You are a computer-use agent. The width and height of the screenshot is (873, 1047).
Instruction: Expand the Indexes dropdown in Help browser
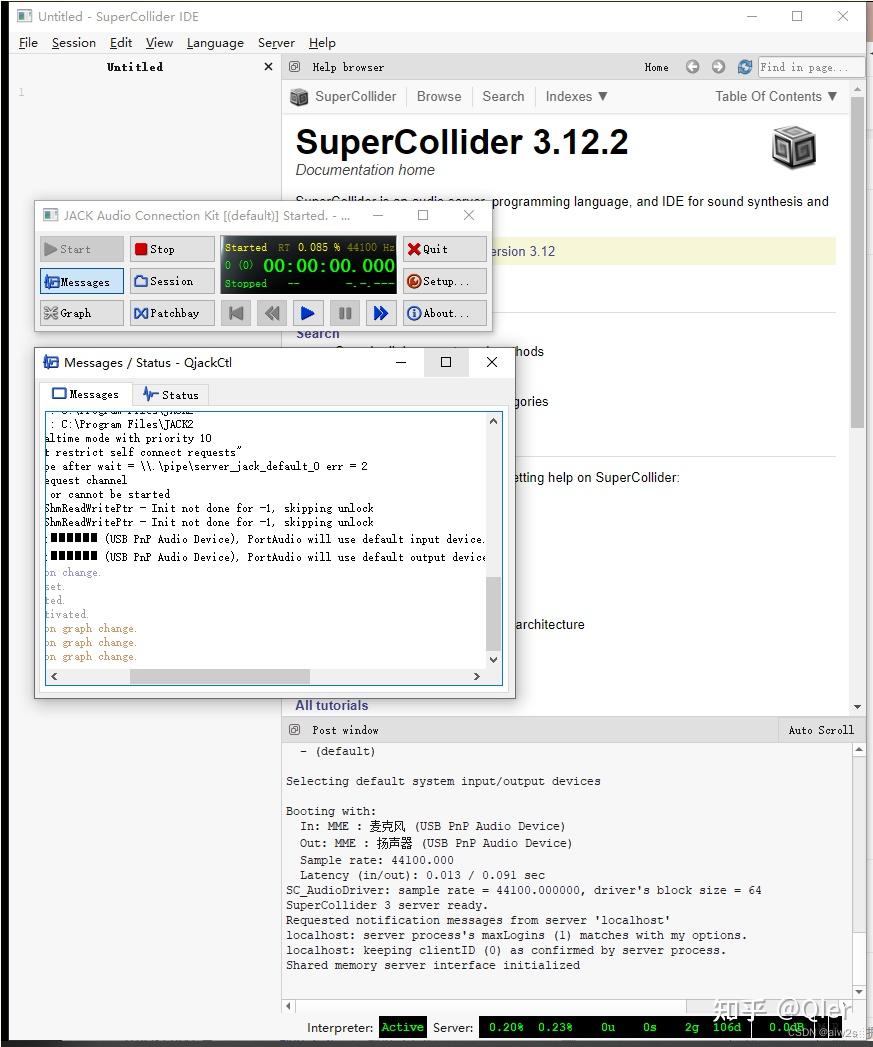[575, 96]
